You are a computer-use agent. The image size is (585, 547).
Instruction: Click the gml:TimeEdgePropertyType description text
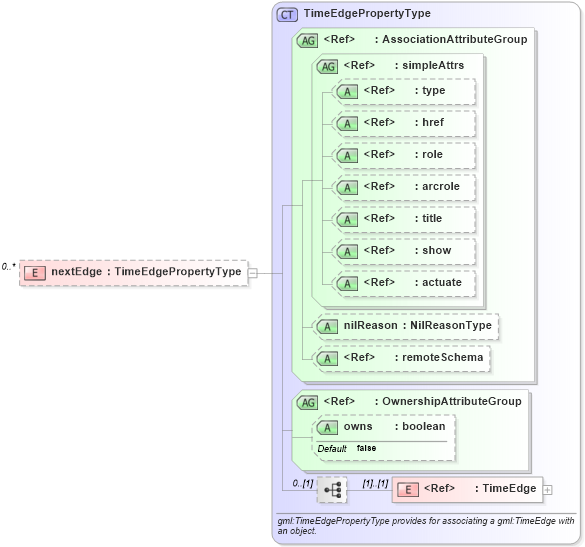pos(426,526)
